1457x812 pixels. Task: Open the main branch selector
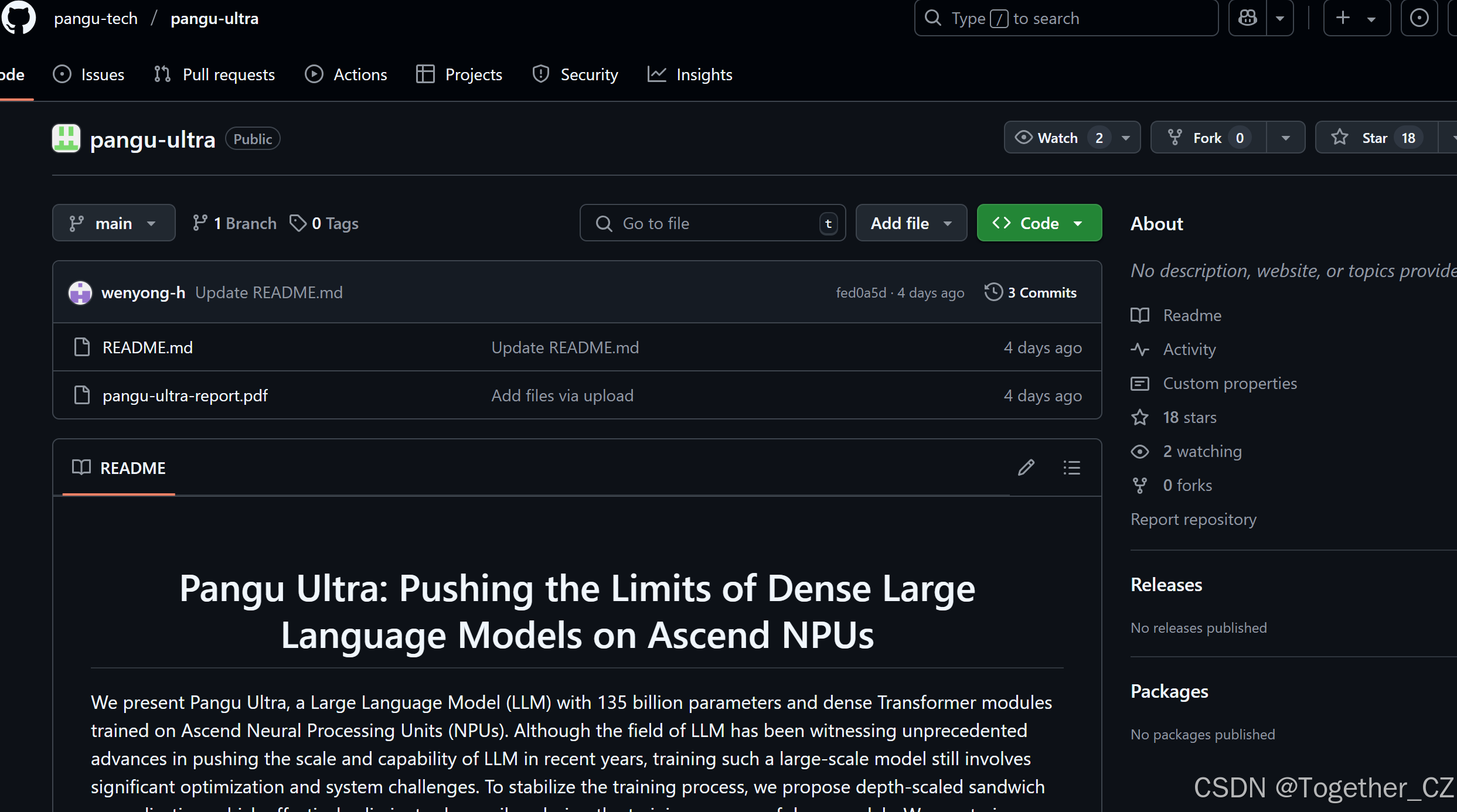tap(114, 223)
